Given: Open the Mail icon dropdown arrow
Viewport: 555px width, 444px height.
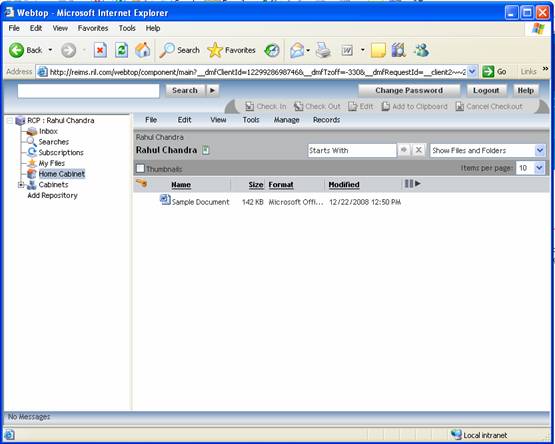Looking at the screenshot, I should [308, 50].
